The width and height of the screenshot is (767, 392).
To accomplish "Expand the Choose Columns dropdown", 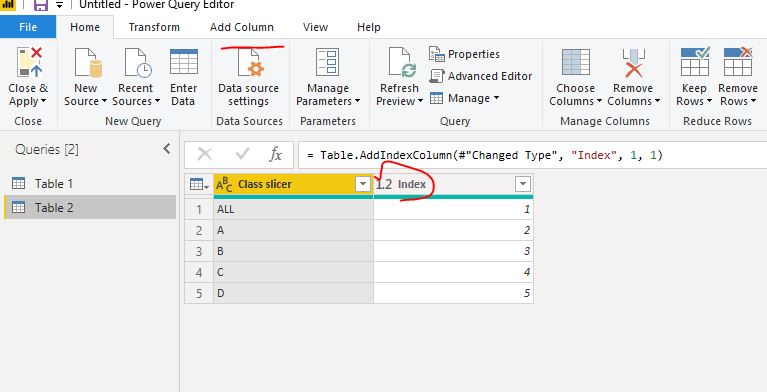I will pyautogui.click(x=599, y=101).
